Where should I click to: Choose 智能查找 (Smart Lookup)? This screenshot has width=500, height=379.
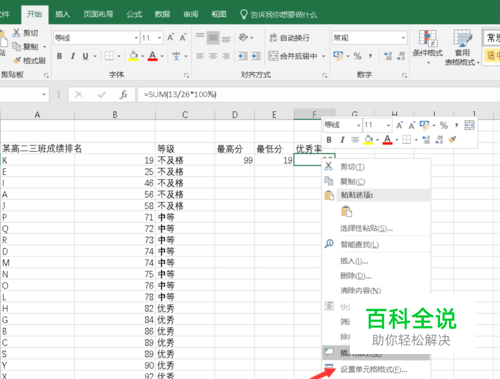(376, 244)
